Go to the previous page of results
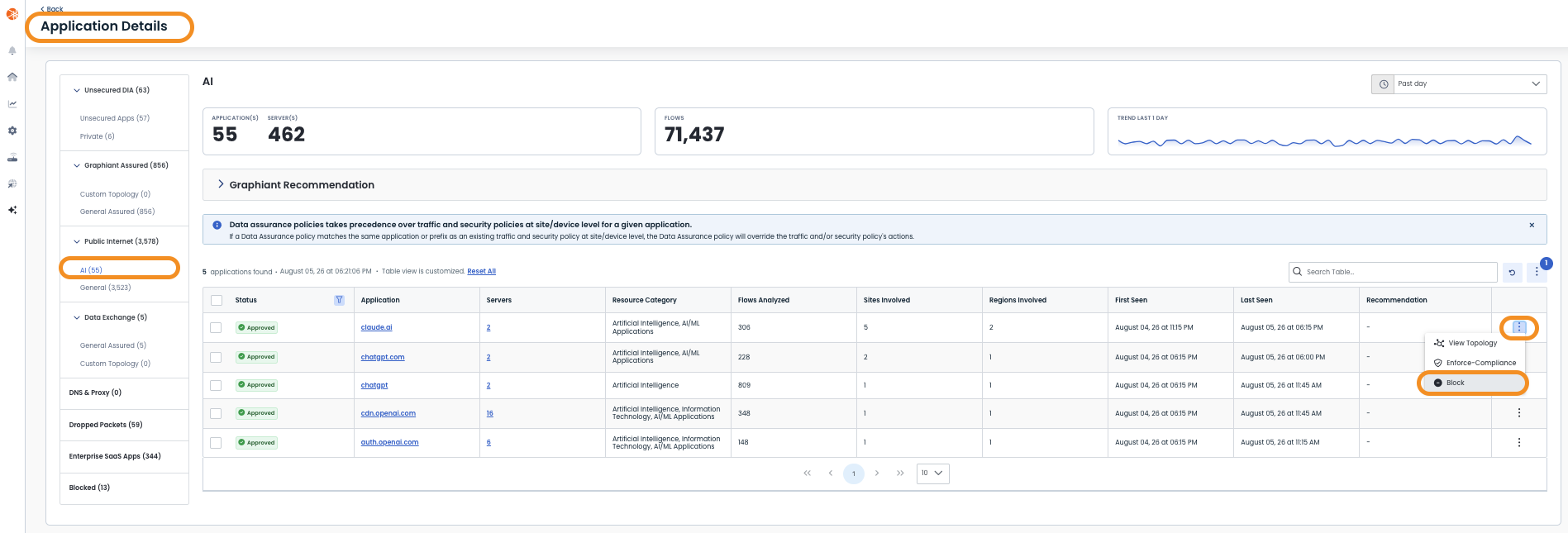Viewport: 1568px width, 533px height. (x=831, y=474)
